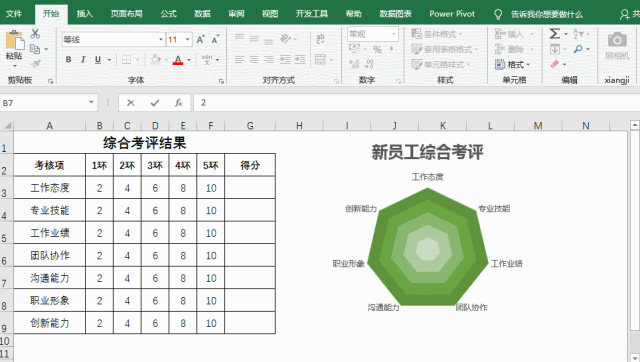The height and width of the screenshot is (362, 640).
Task: Open the underline style dropdown arrow
Action: (109, 60)
